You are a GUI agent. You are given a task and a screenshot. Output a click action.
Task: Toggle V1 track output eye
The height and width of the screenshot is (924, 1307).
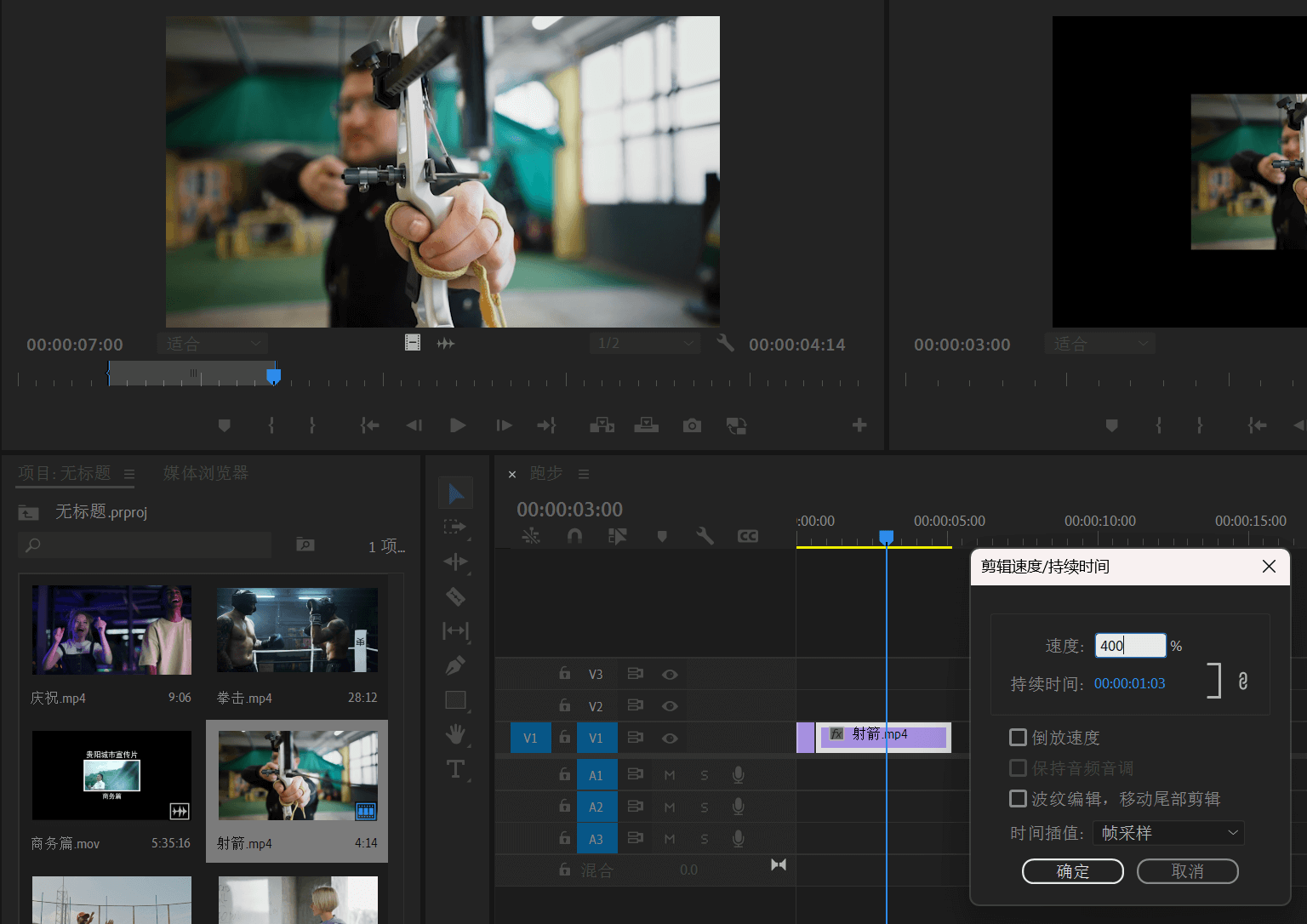[x=670, y=739]
